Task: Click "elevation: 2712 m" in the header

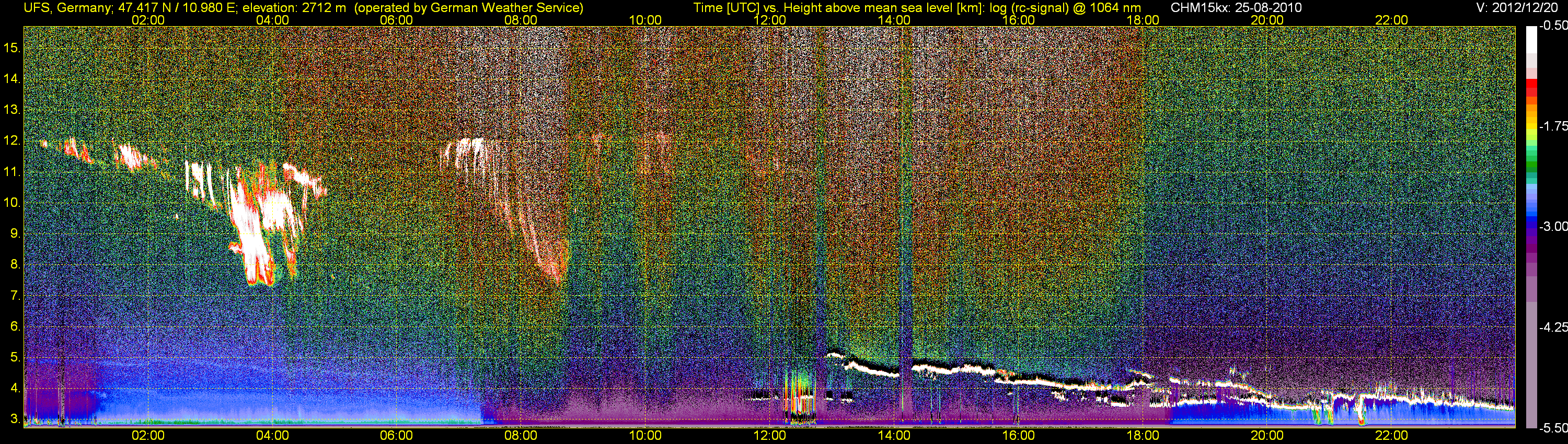Action: [x=294, y=7]
